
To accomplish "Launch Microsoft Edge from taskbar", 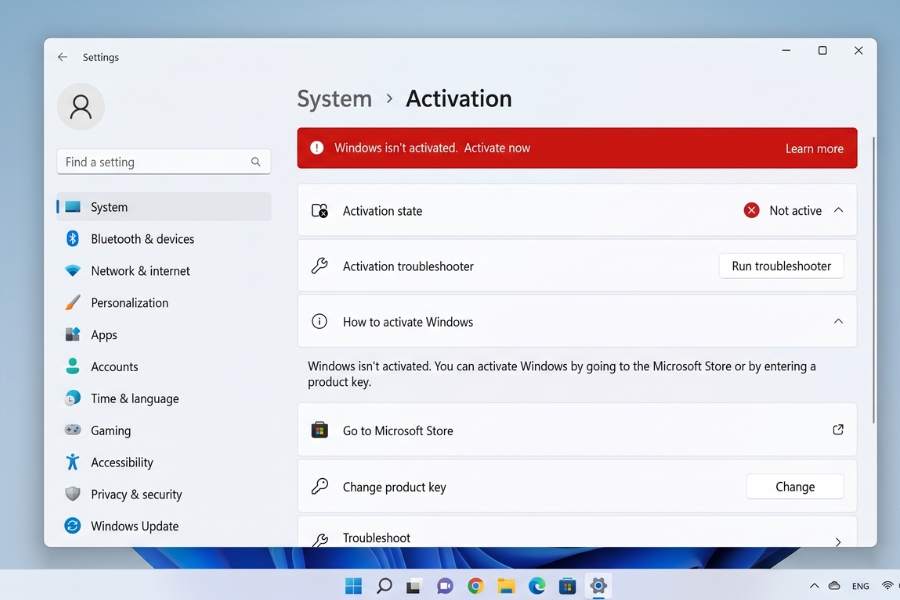I will [537, 586].
